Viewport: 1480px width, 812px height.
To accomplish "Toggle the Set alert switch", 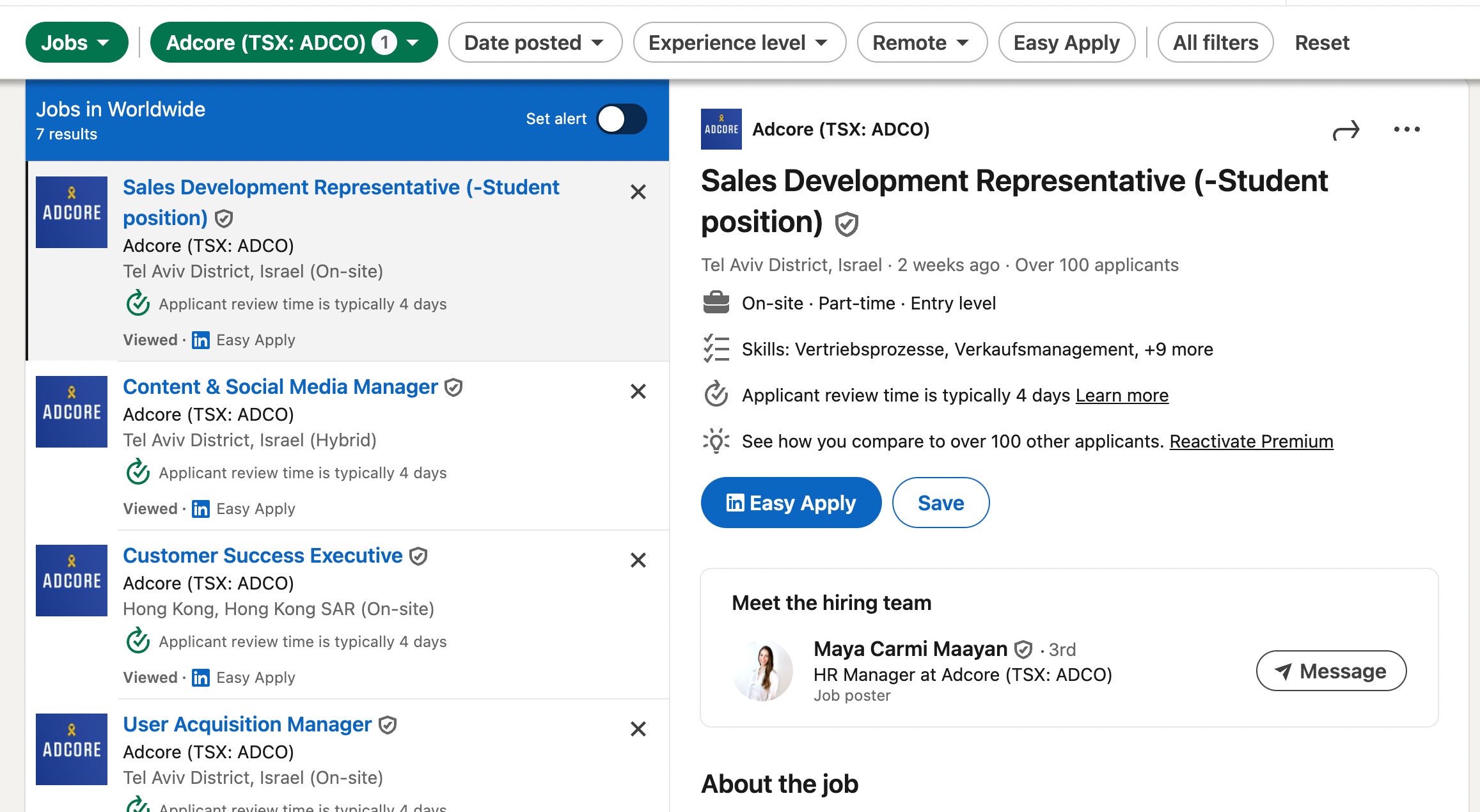I will (622, 119).
